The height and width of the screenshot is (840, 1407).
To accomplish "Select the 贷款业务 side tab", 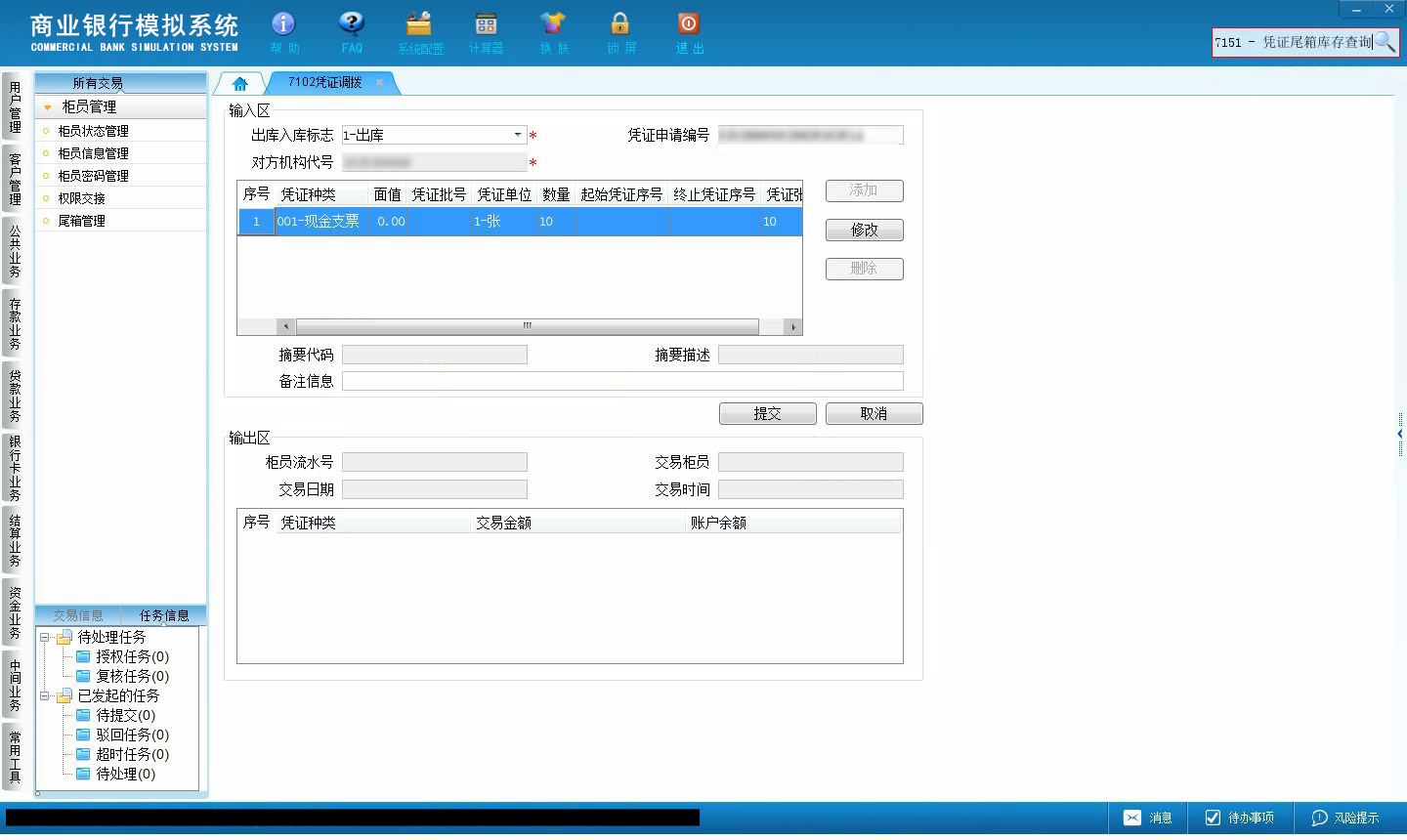I will tap(15, 396).
